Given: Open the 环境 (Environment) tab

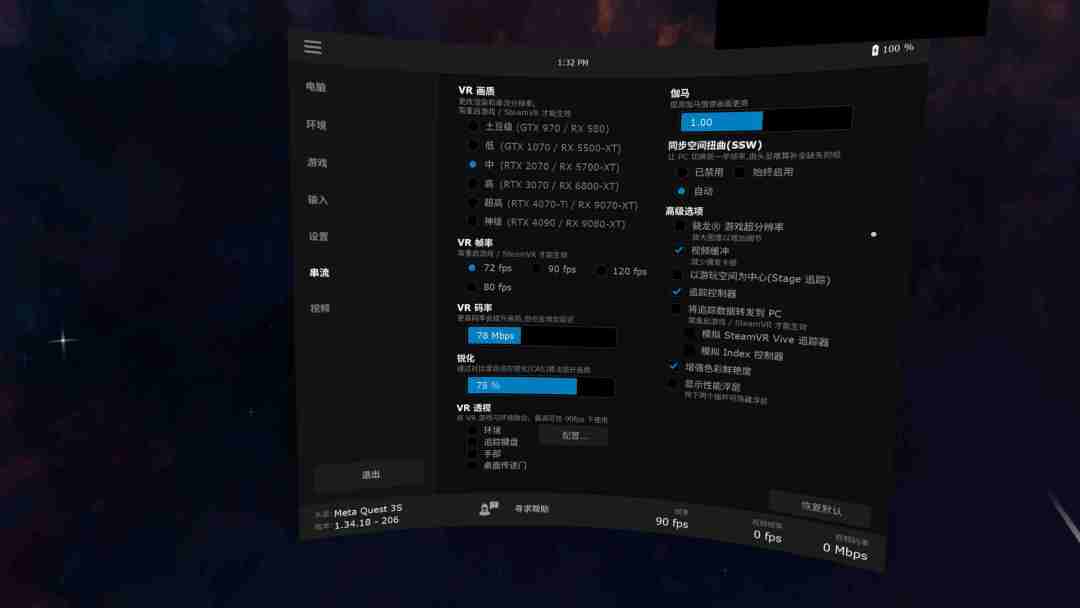Looking at the screenshot, I should click(x=316, y=125).
